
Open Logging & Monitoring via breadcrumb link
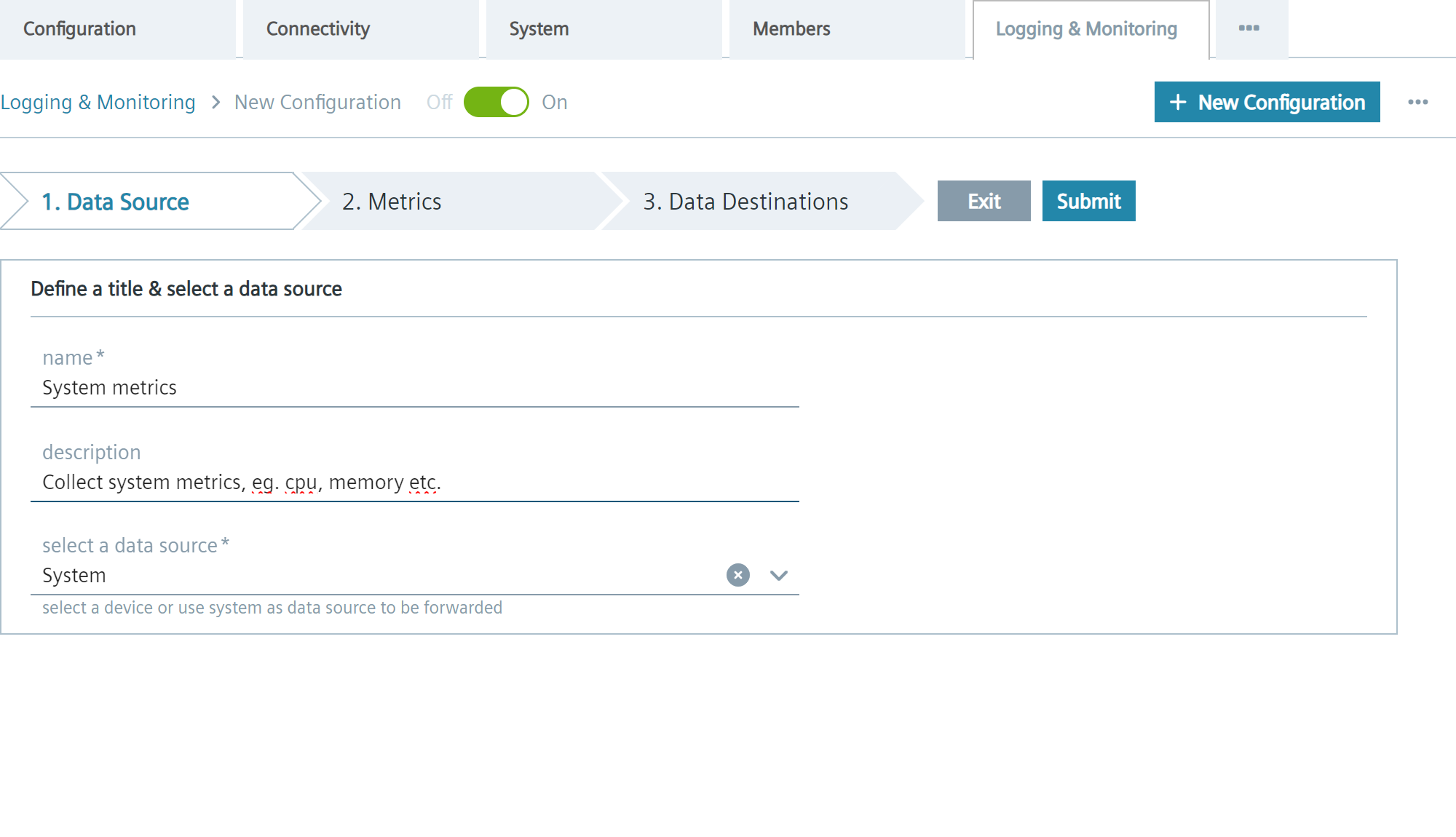click(98, 102)
